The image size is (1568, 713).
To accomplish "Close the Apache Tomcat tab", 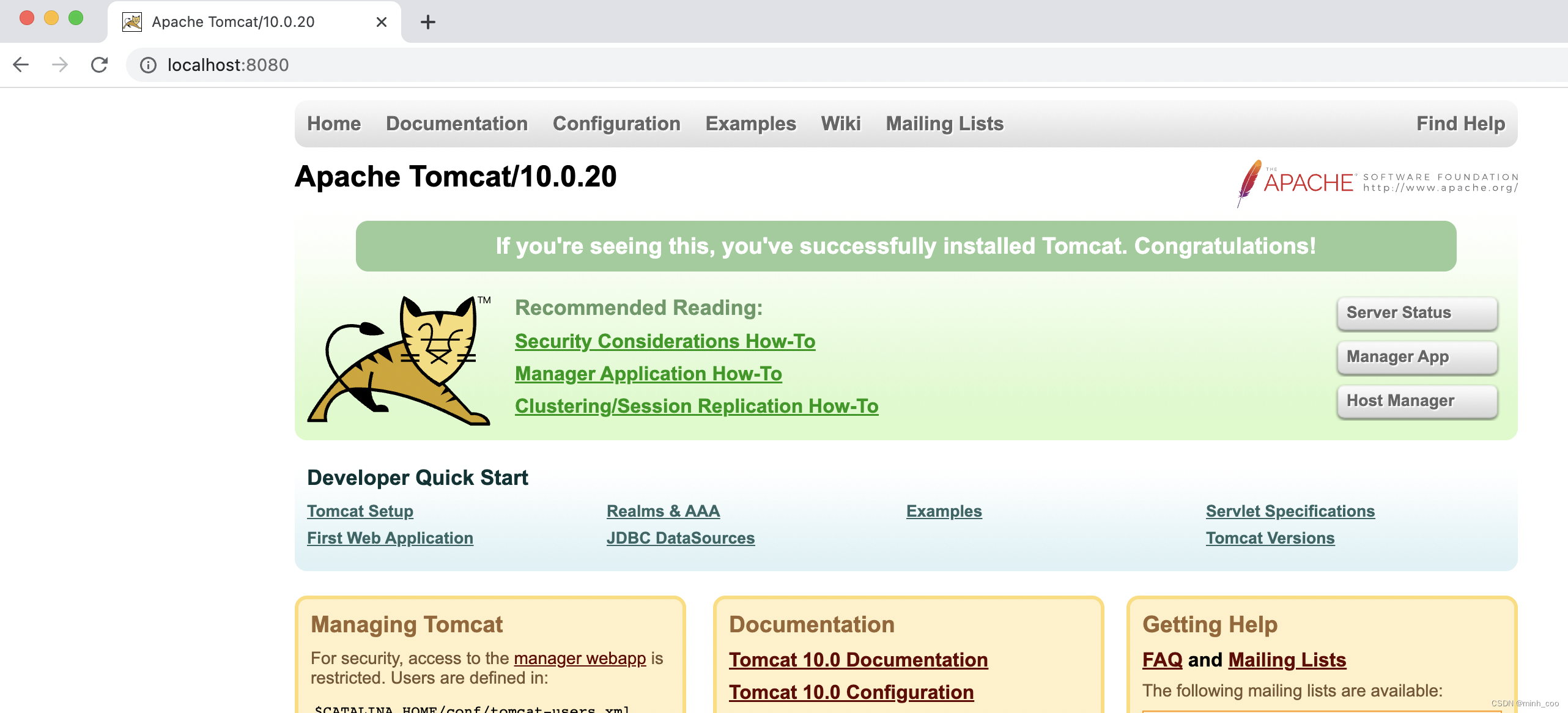I will point(382,22).
